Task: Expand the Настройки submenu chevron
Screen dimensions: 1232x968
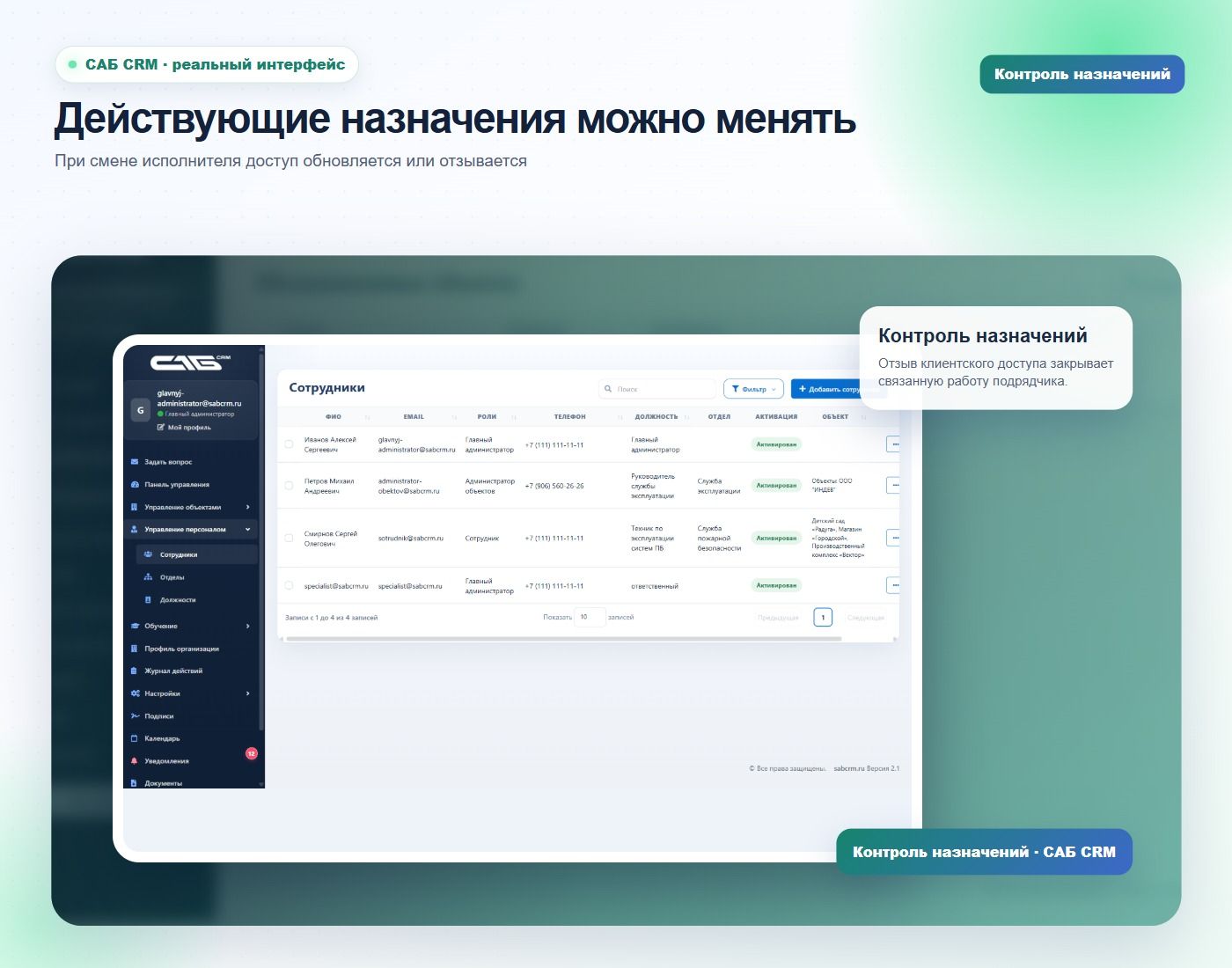Action: coord(248,693)
